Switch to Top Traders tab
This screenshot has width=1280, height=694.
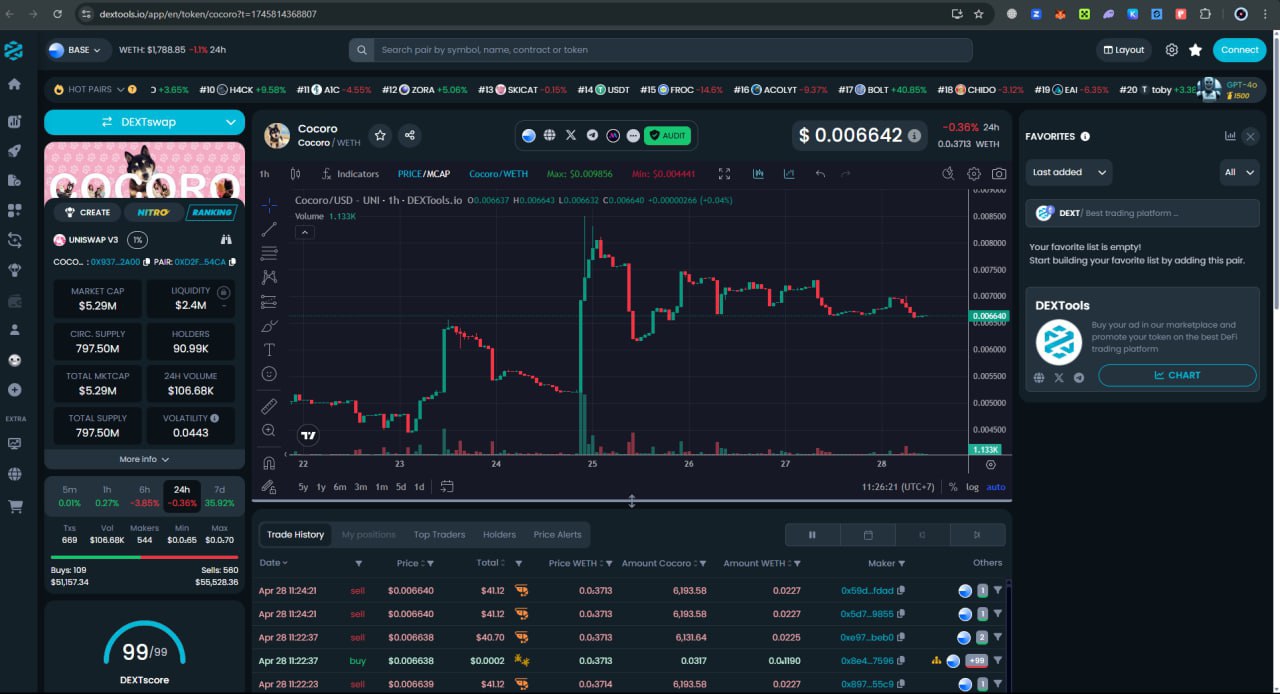[x=439, y=534]
